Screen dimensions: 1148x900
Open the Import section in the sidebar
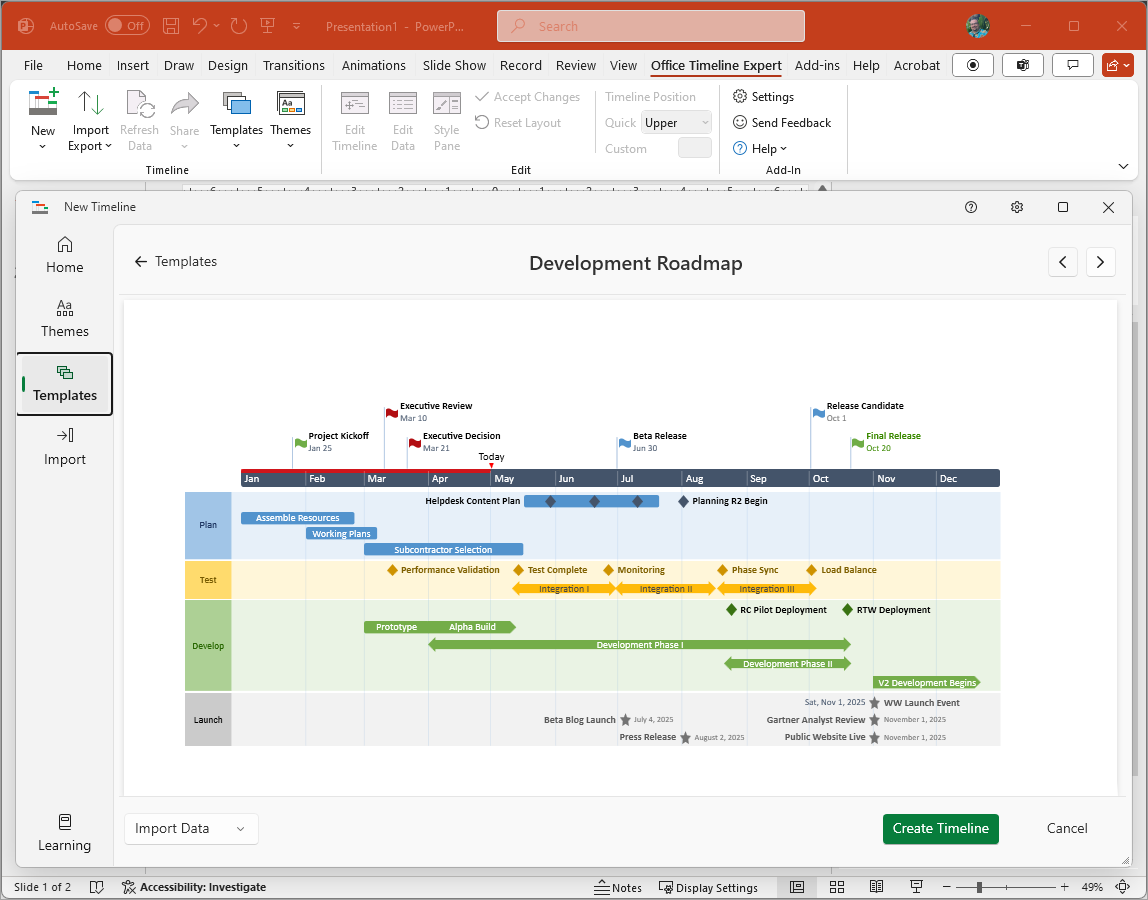coord(64,447)
